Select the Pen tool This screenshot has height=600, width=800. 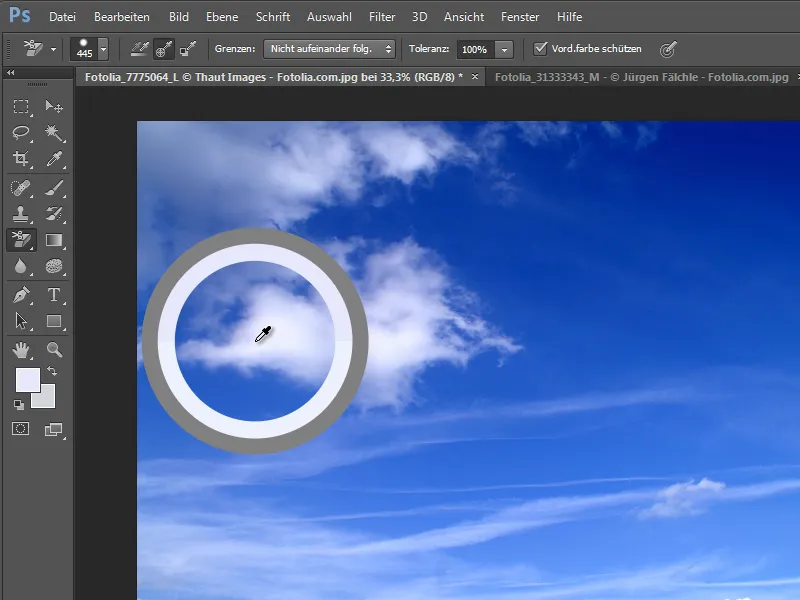tap(21, 295)
